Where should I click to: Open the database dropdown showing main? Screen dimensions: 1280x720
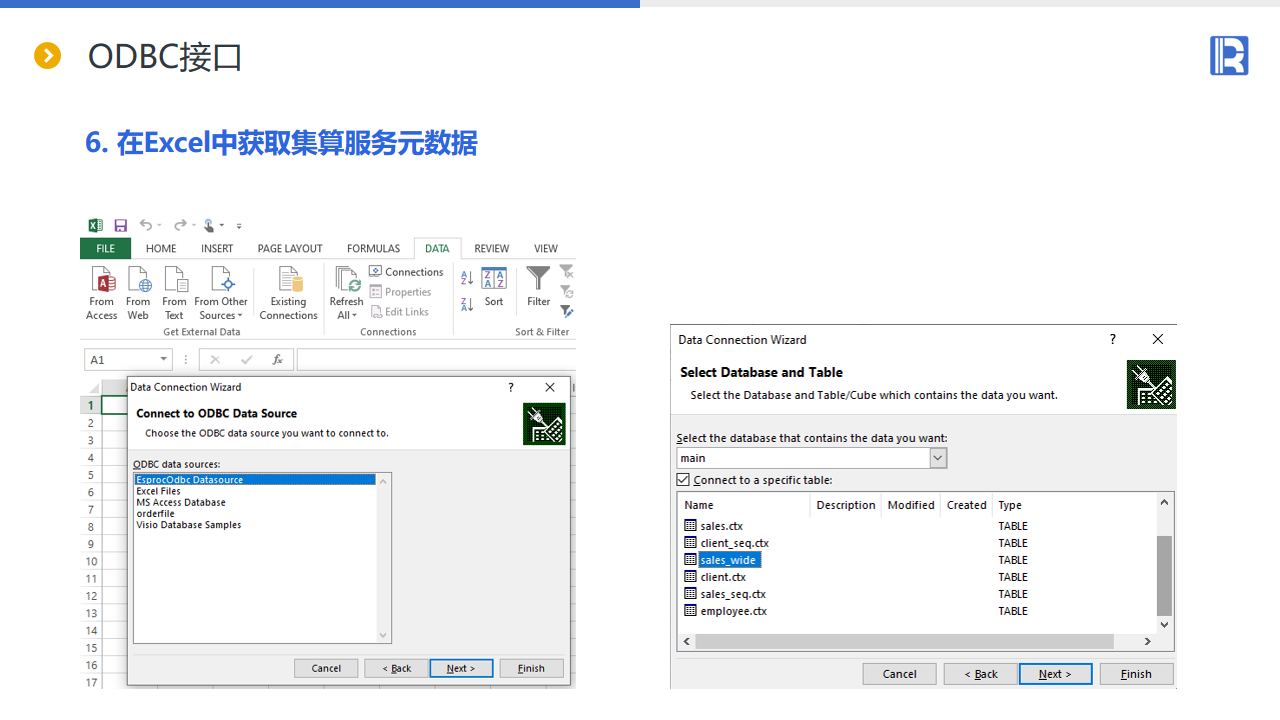pos(938,458)
